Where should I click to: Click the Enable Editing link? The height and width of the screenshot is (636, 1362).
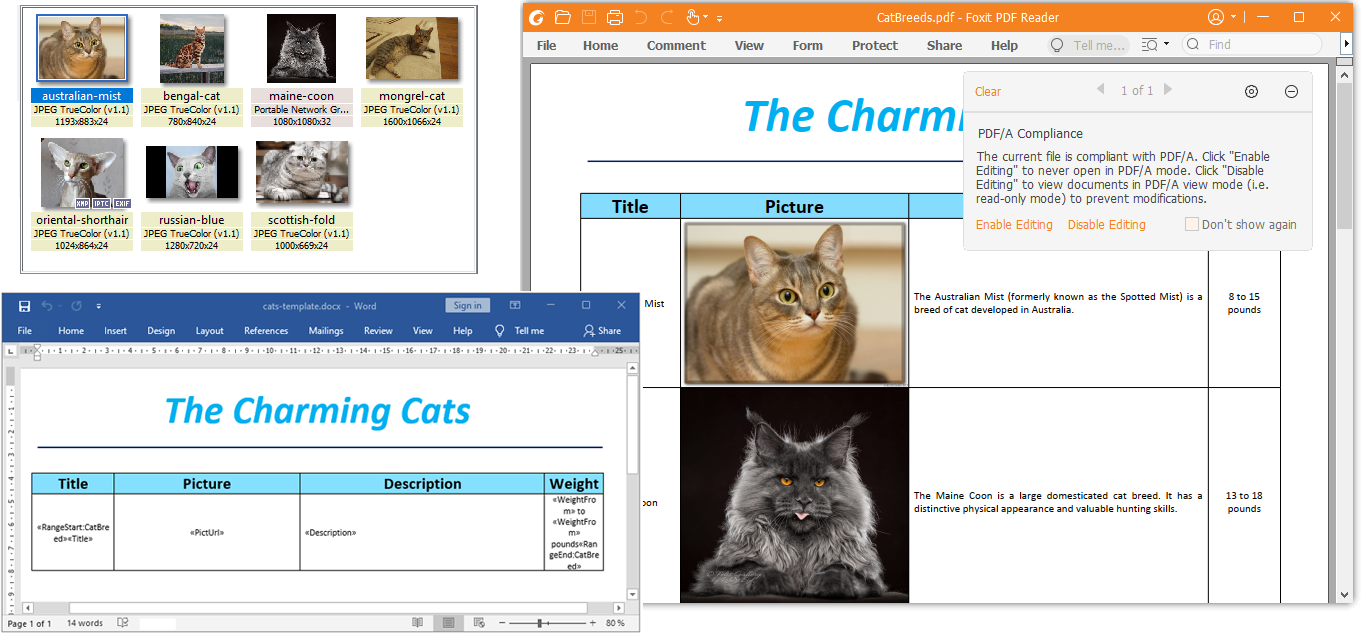[1014, 225]
